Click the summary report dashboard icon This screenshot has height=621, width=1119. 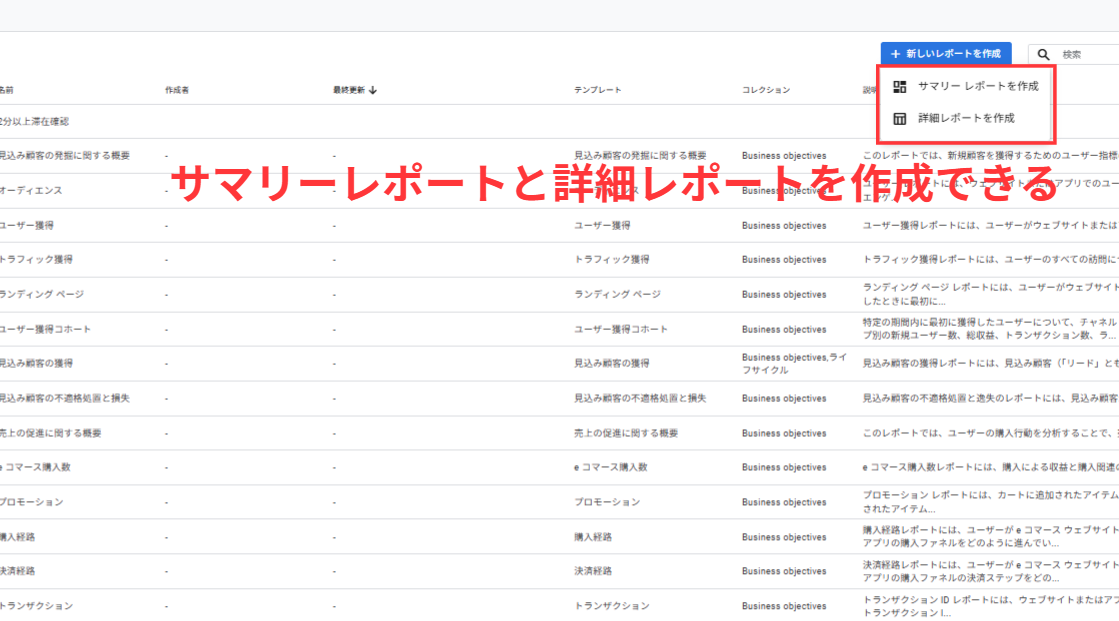(x=900, y=87)
